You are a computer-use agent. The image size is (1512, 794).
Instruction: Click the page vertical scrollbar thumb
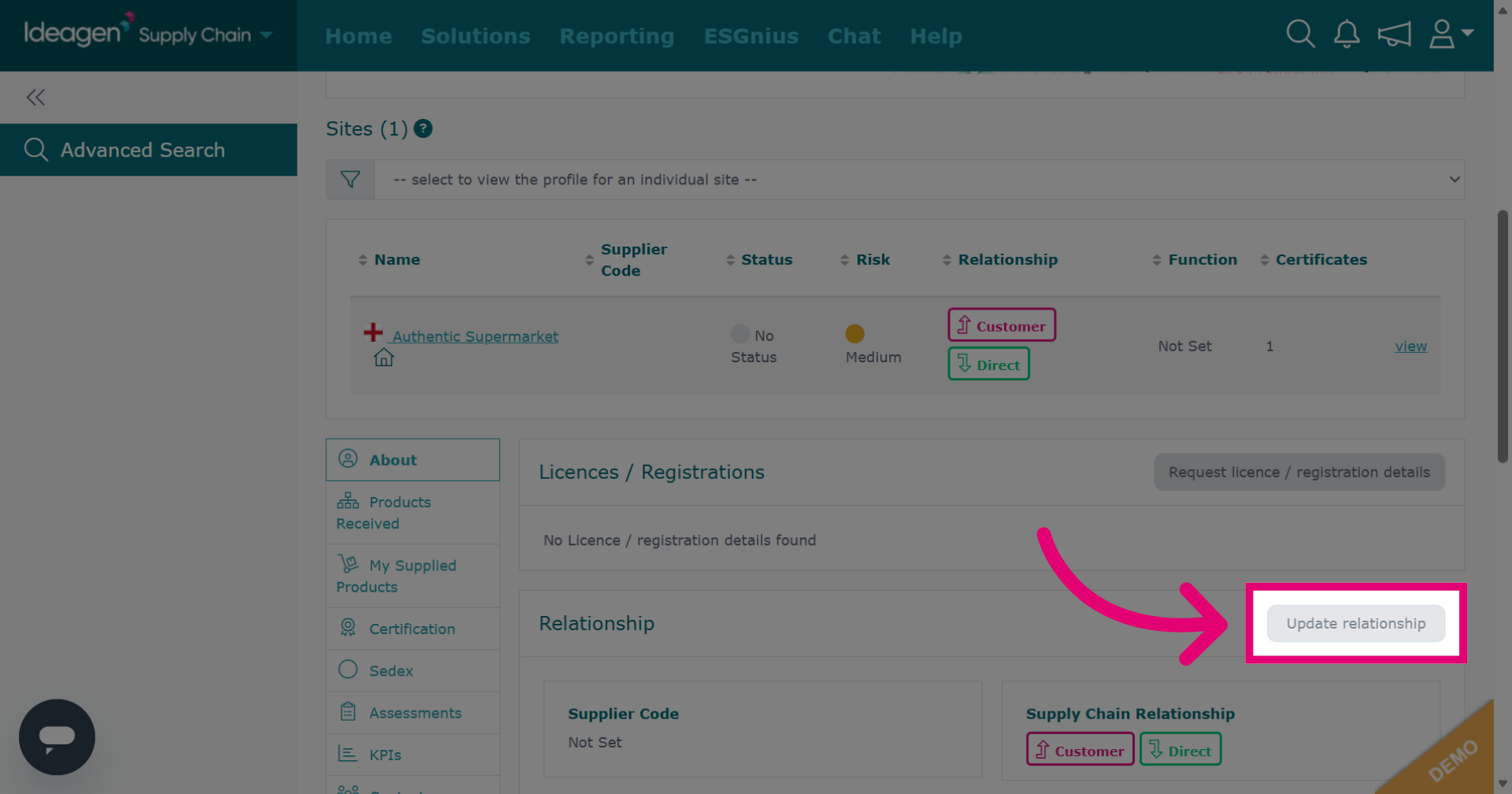coord(1503,336)
